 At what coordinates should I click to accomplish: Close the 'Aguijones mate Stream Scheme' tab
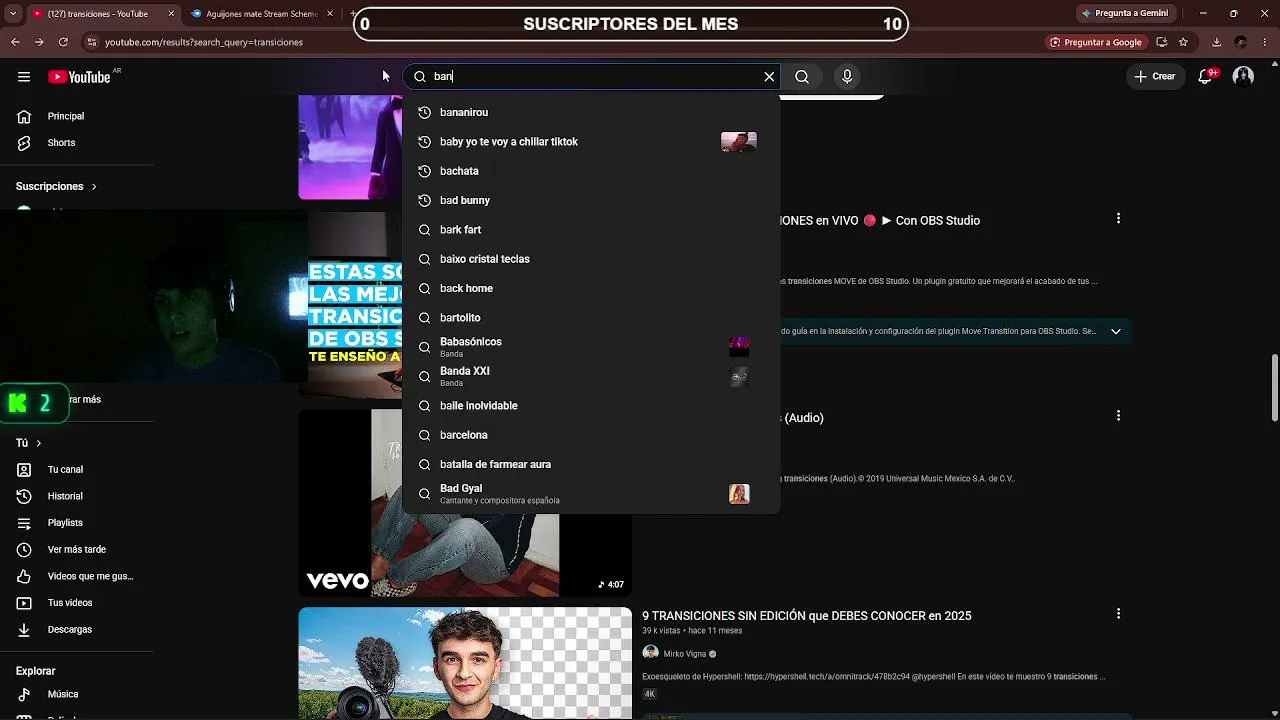point(330,14)
